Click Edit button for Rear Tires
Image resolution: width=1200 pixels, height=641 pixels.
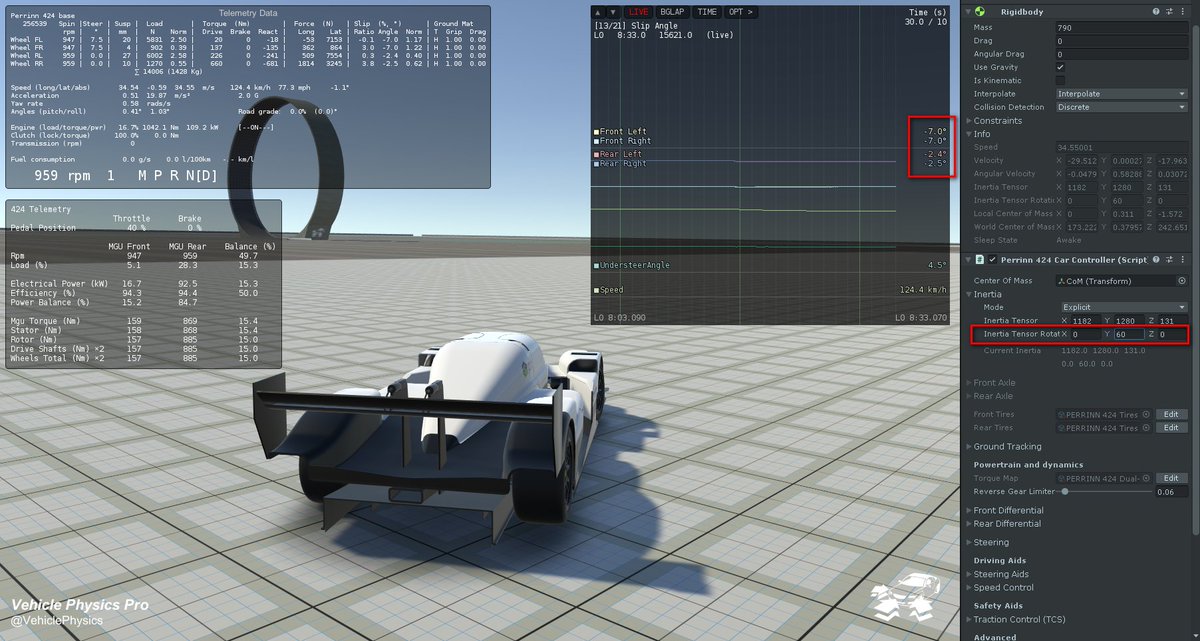pos(1172,428)
